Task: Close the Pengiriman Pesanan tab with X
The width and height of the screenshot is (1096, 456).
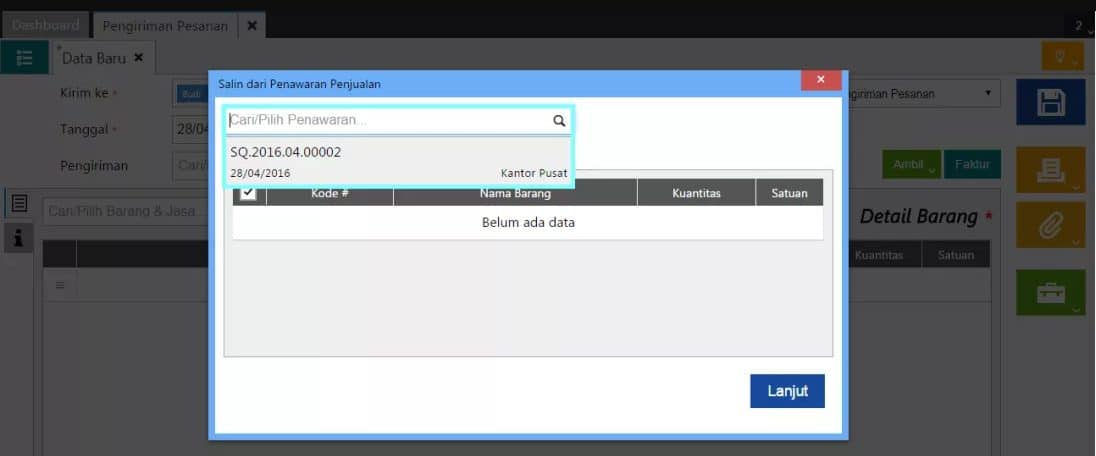Action: (252, 26)
